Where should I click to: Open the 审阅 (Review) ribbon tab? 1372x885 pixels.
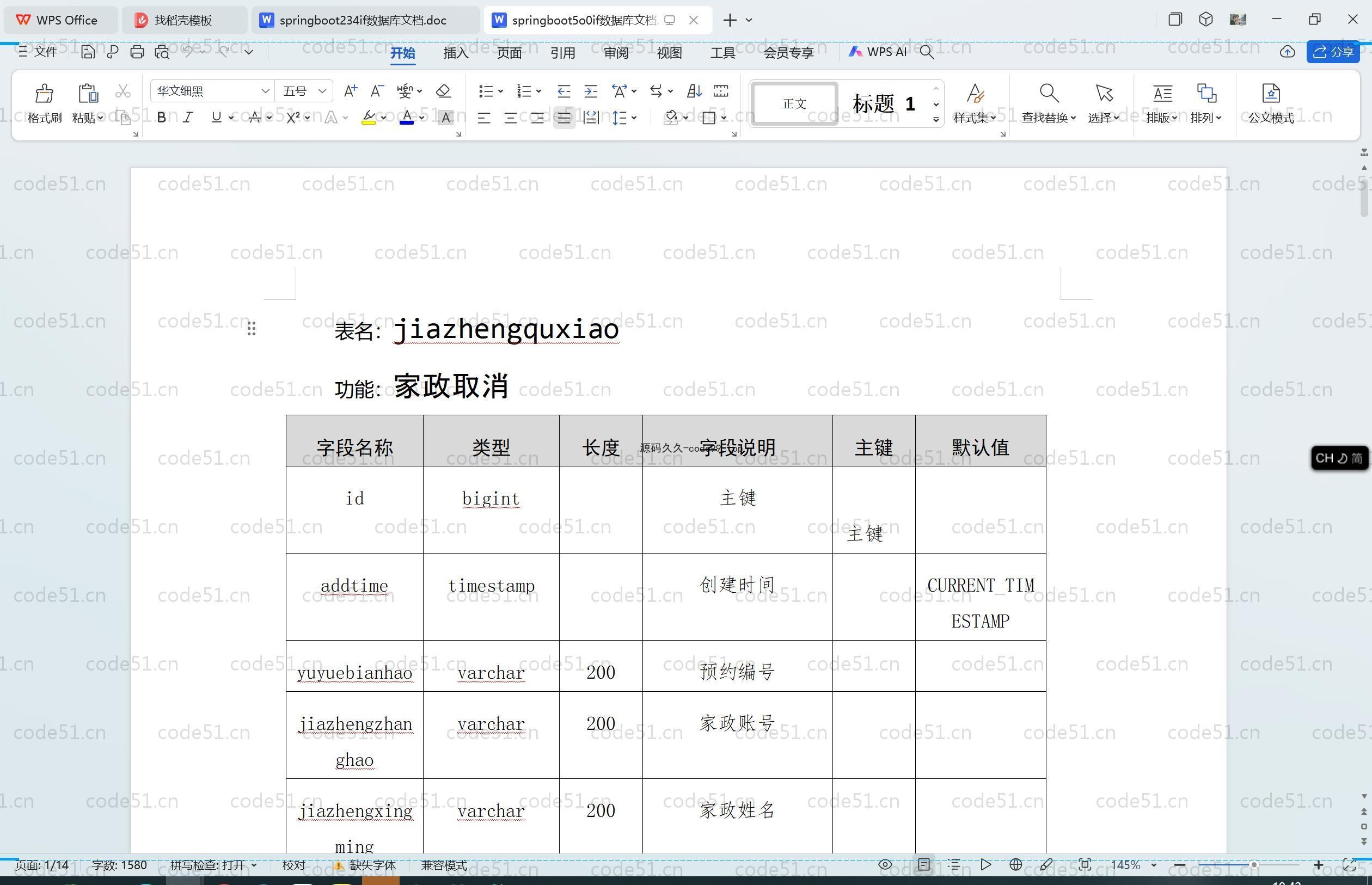pos(616,52)
